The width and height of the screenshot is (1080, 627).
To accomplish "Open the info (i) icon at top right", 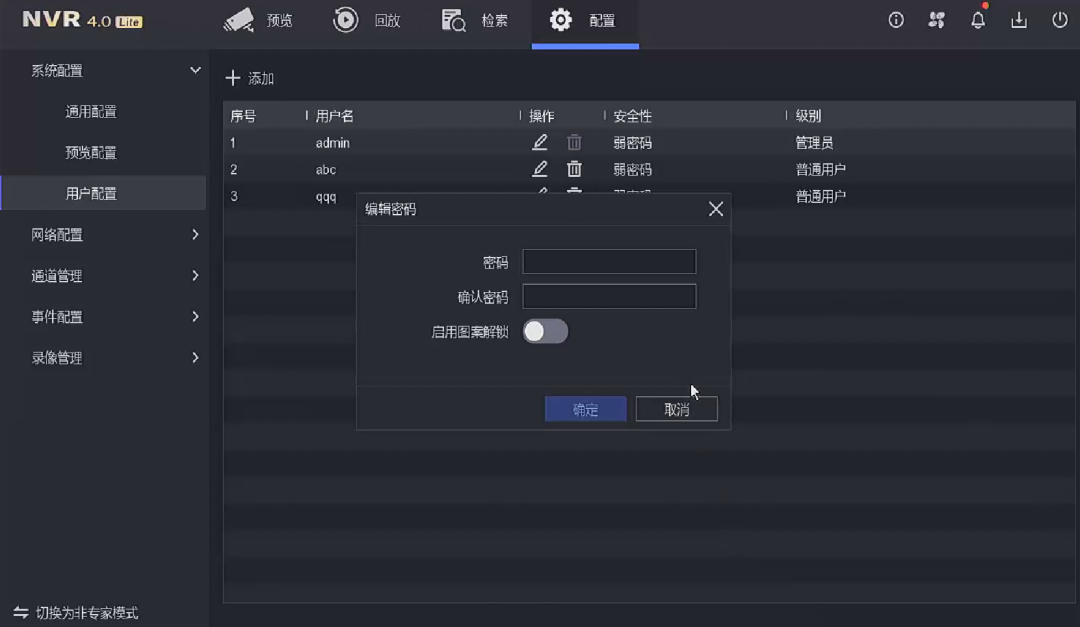I will (895, 19).
